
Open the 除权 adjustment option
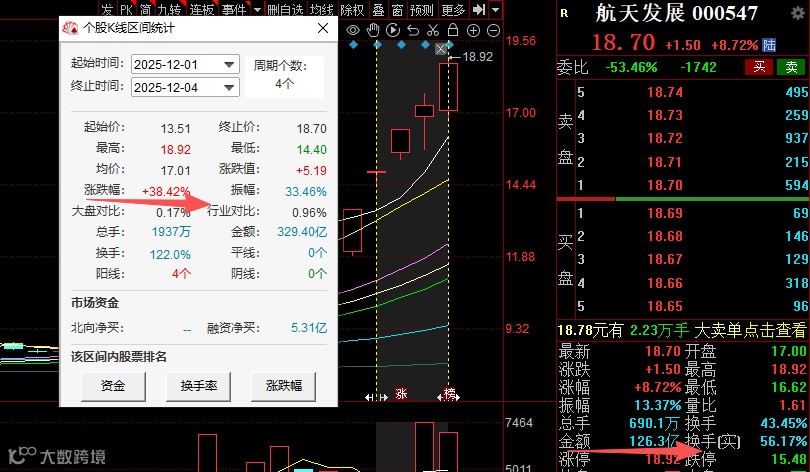[352, 10]
